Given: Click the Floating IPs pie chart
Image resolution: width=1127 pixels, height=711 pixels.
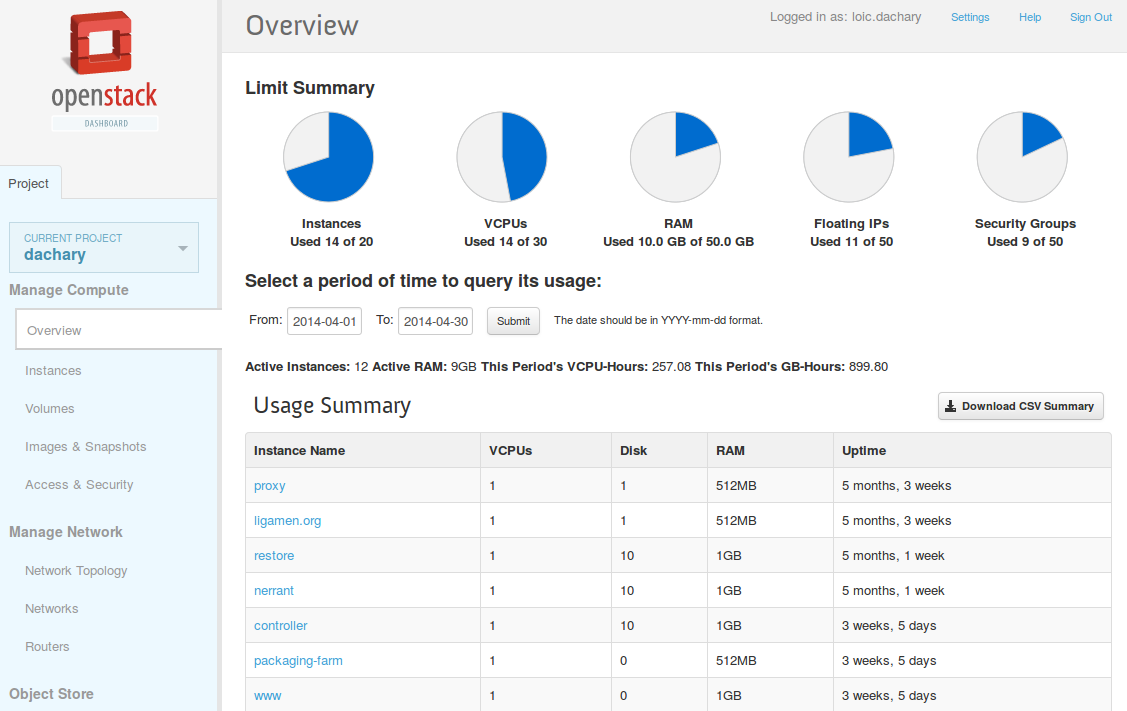Looking at the screenshot, I should (x=849, y=157).
